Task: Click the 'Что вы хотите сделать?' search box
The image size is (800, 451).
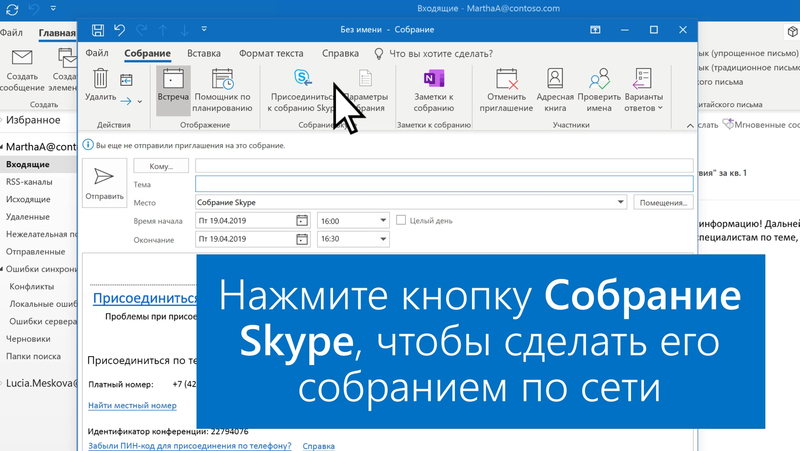Action: click(x=441, y=54)
